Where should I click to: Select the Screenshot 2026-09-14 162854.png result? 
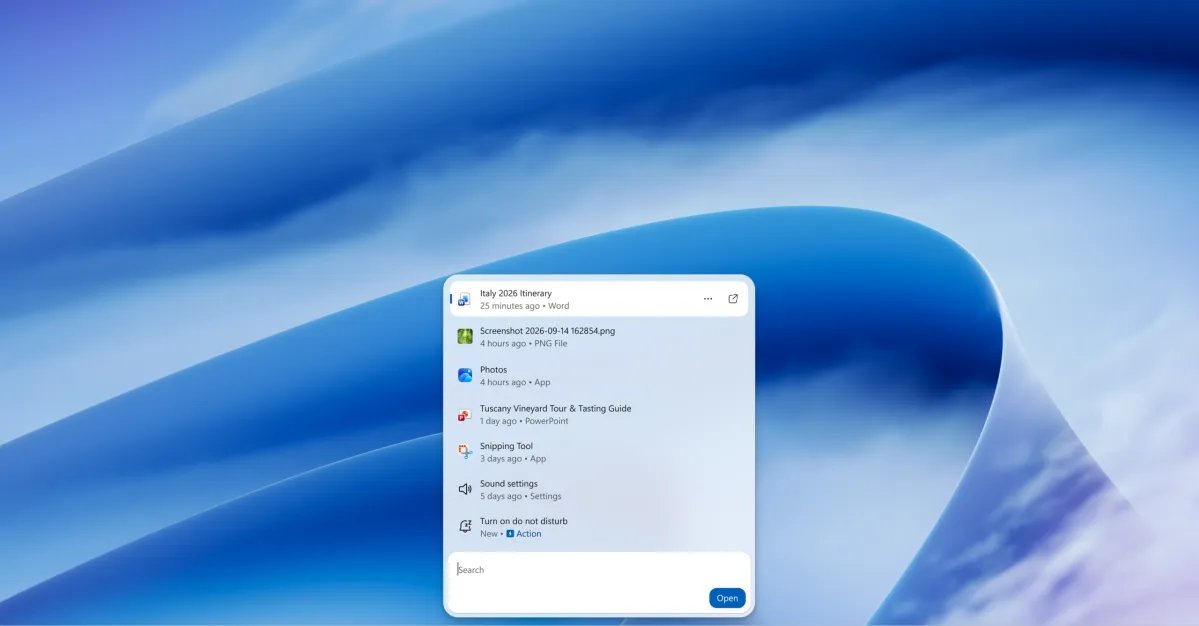(x=599, y=337)
